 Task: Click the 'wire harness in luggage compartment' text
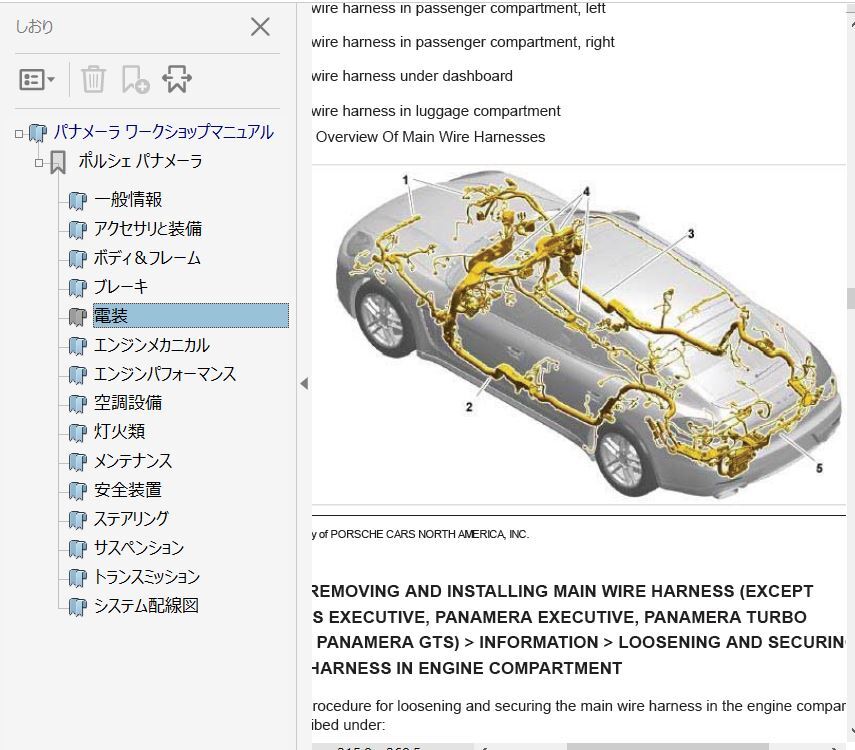tap(436, 111)
